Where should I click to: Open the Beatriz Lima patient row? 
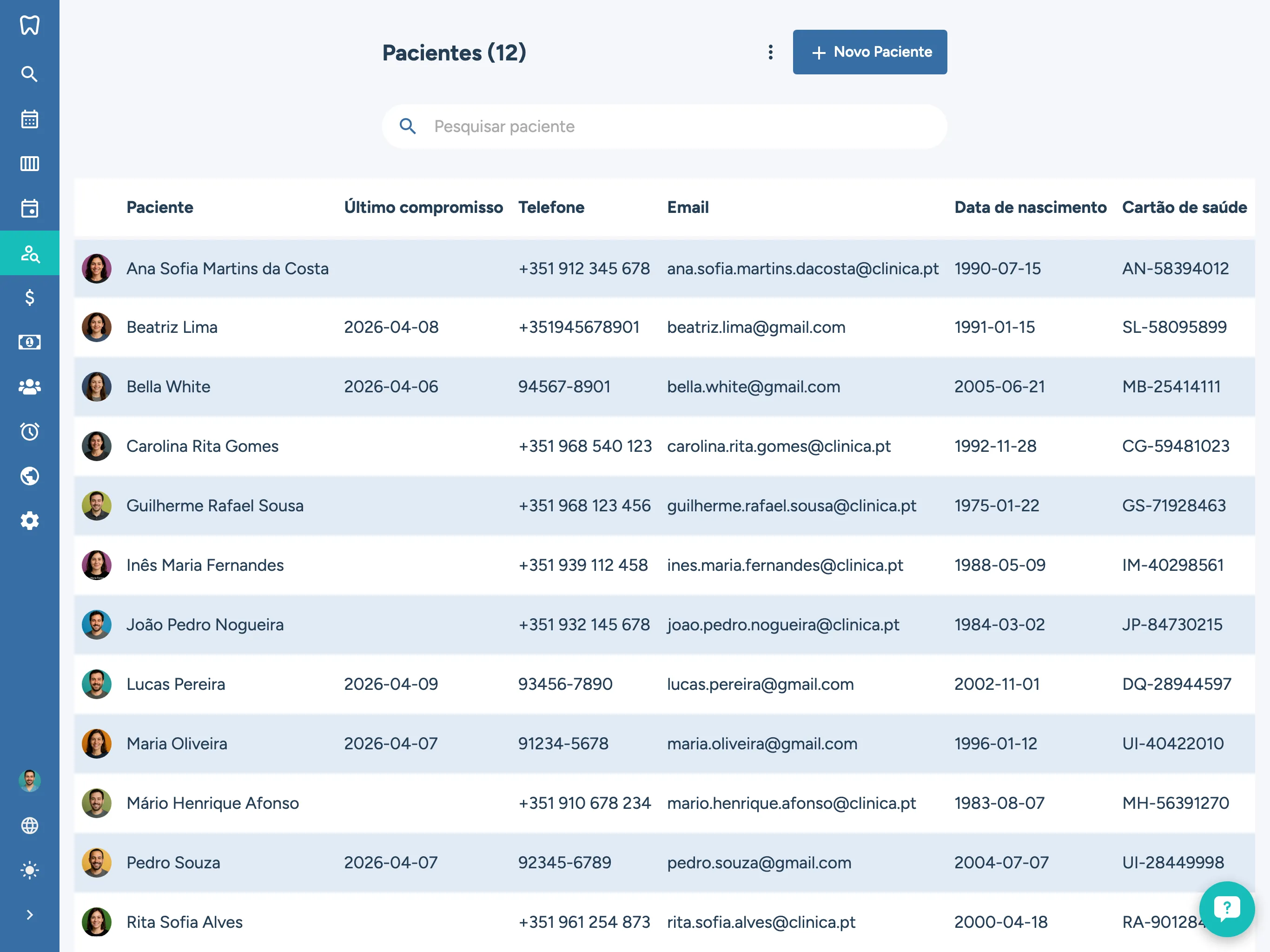click(x=172, y=327)
